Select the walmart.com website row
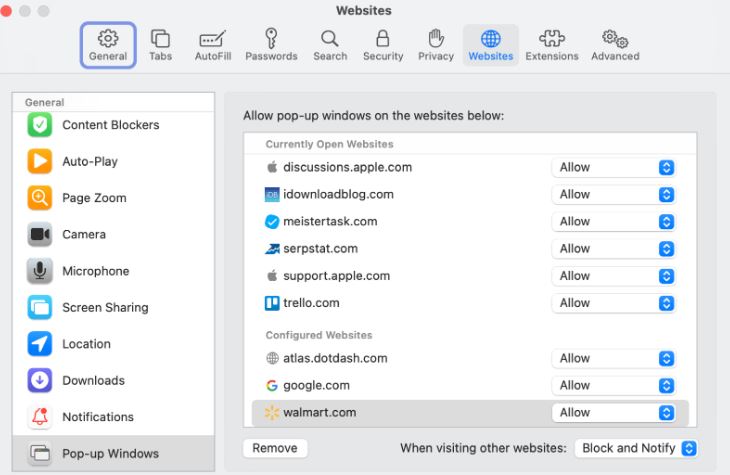Image resolution: width=730 pixels, height=475 pixels. click(x=470, y=413)
